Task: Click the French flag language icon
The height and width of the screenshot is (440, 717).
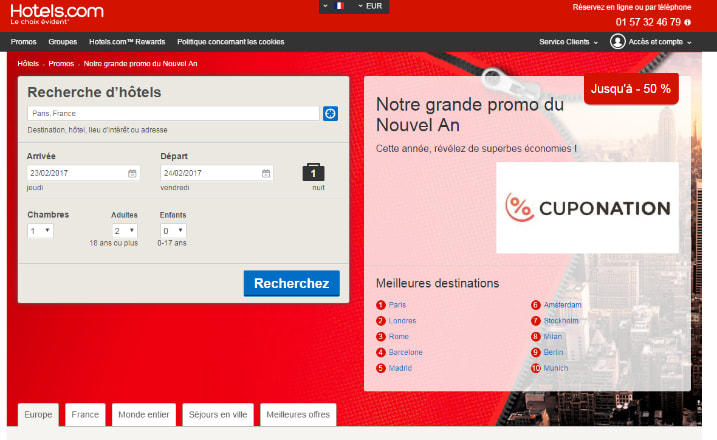Action: click(339, 6)
